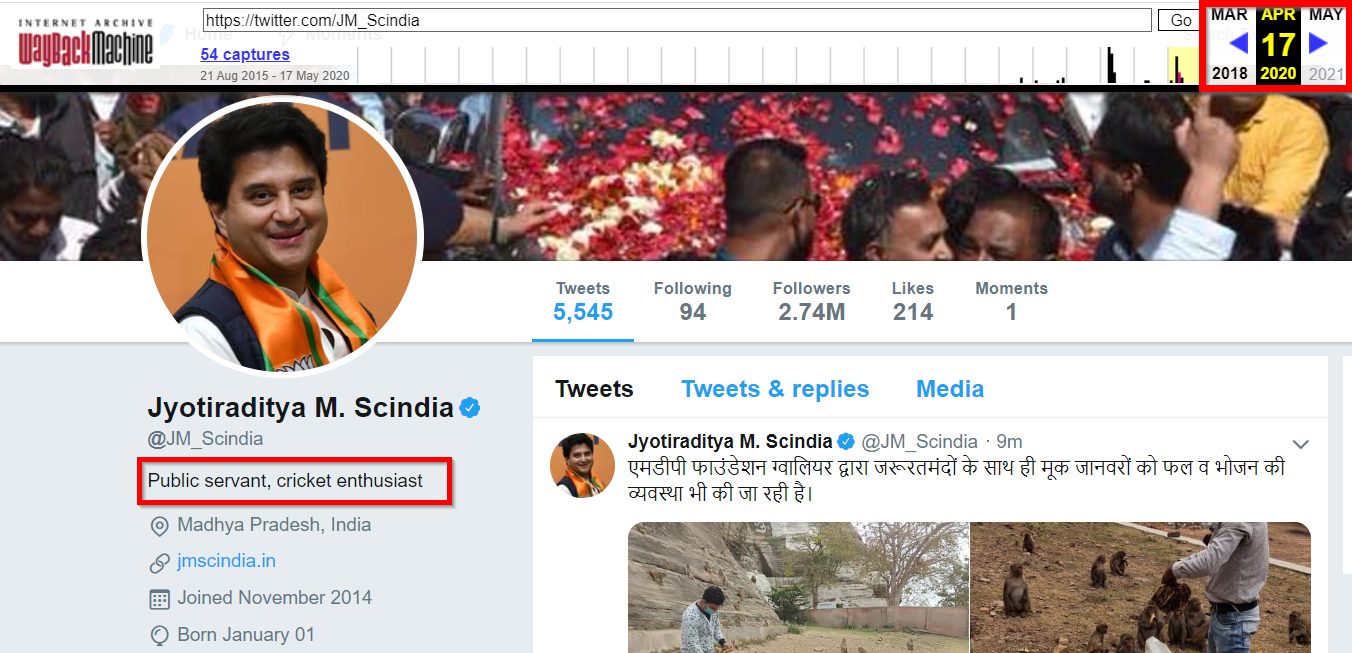Click the location pin icon
Screen dimensions: 1352x653
click(159, 525)
